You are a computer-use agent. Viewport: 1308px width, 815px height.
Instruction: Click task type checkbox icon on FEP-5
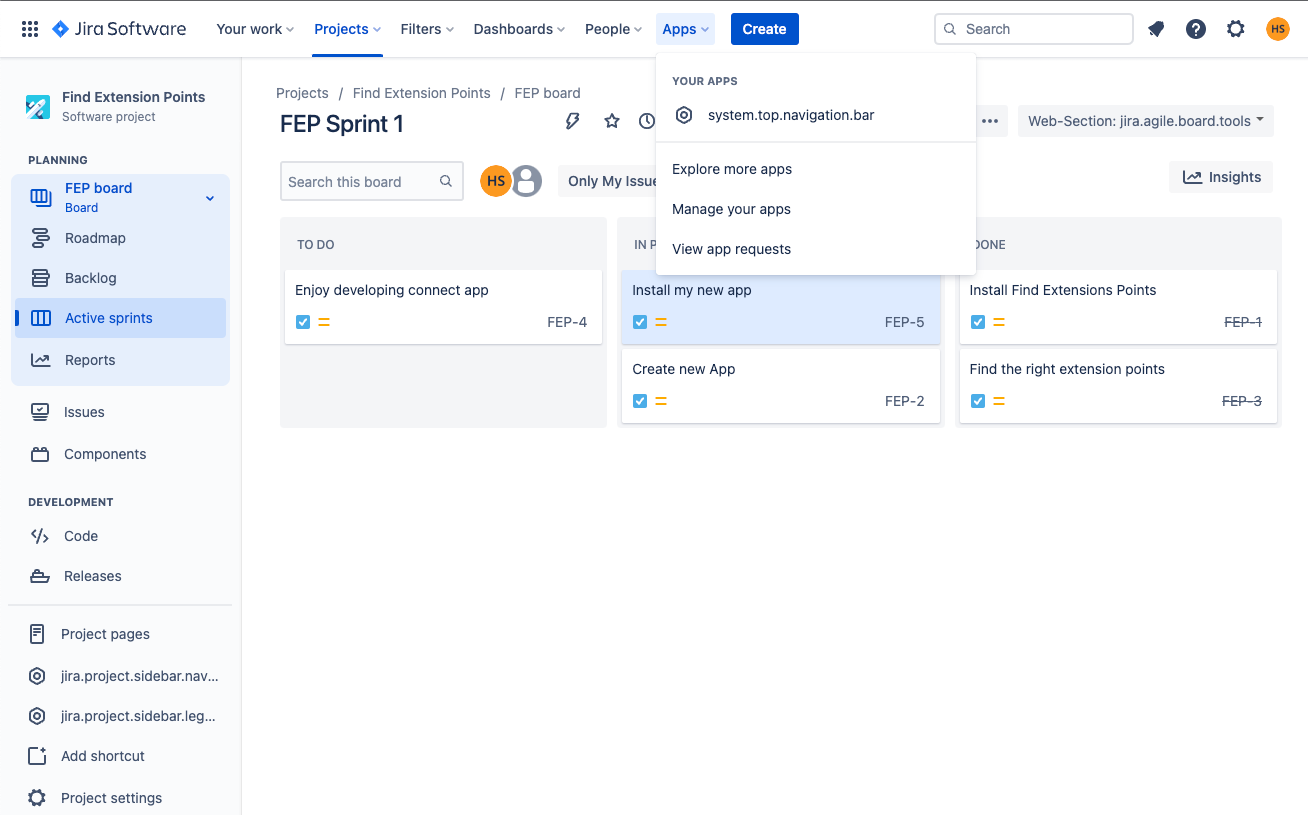point(640,322)
